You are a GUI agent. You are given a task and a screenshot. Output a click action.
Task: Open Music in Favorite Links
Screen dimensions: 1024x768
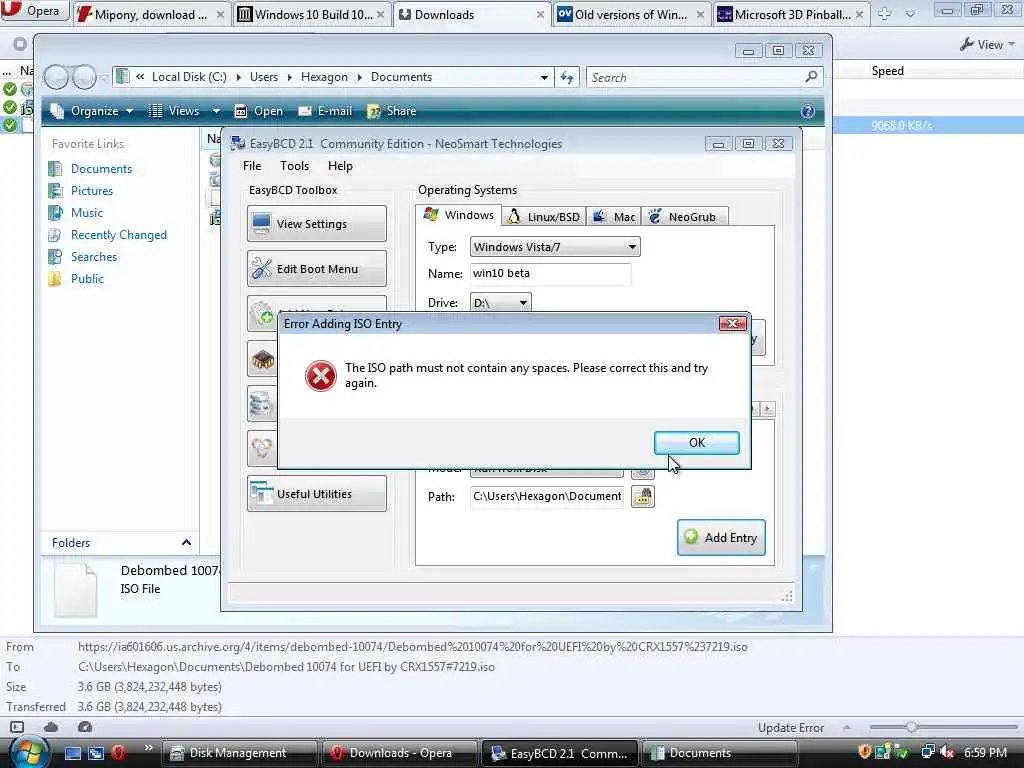click(87, 213)
